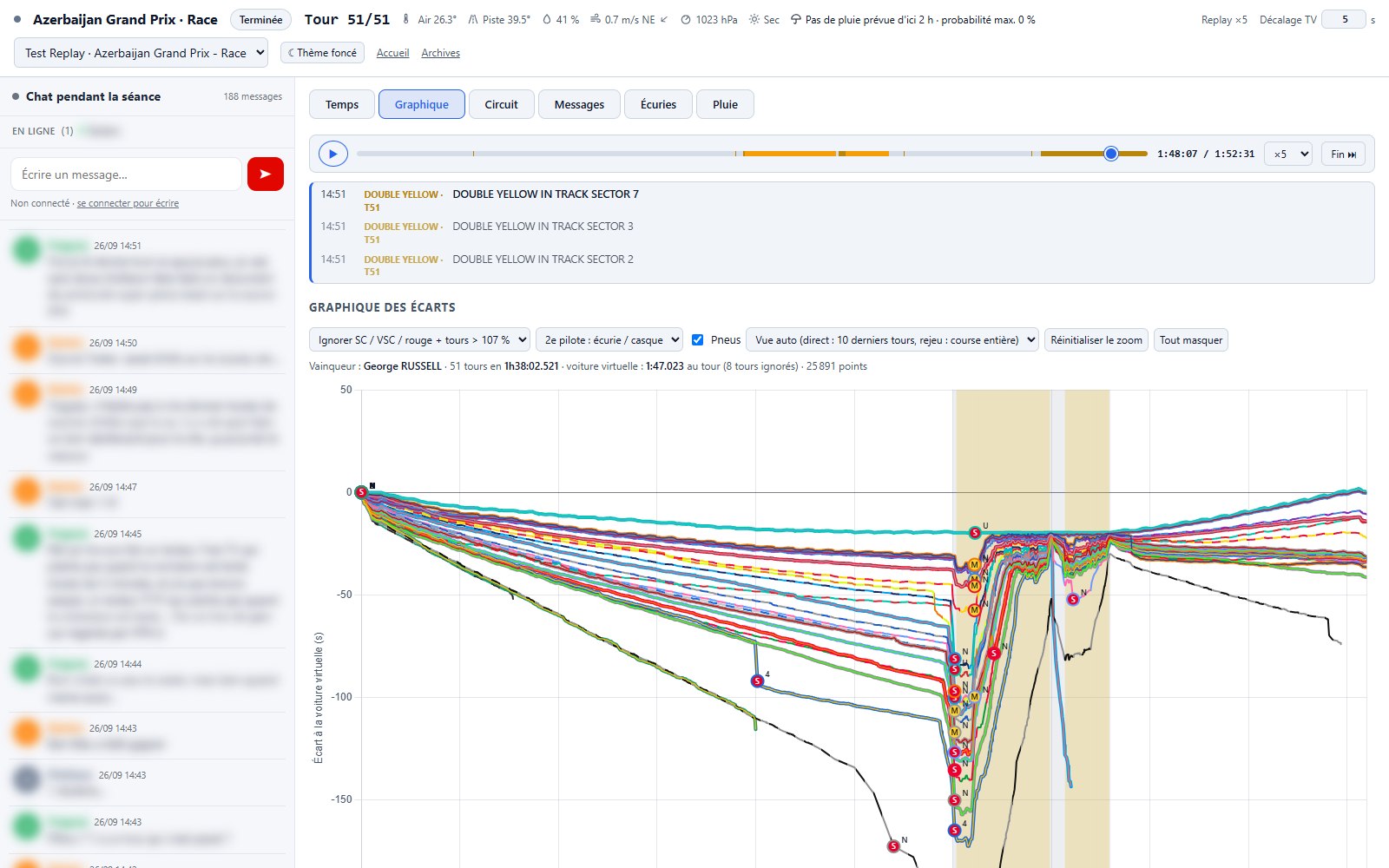Click the track temperature icon
Viewport: 1389px width, 868px height.
(472, 19)
